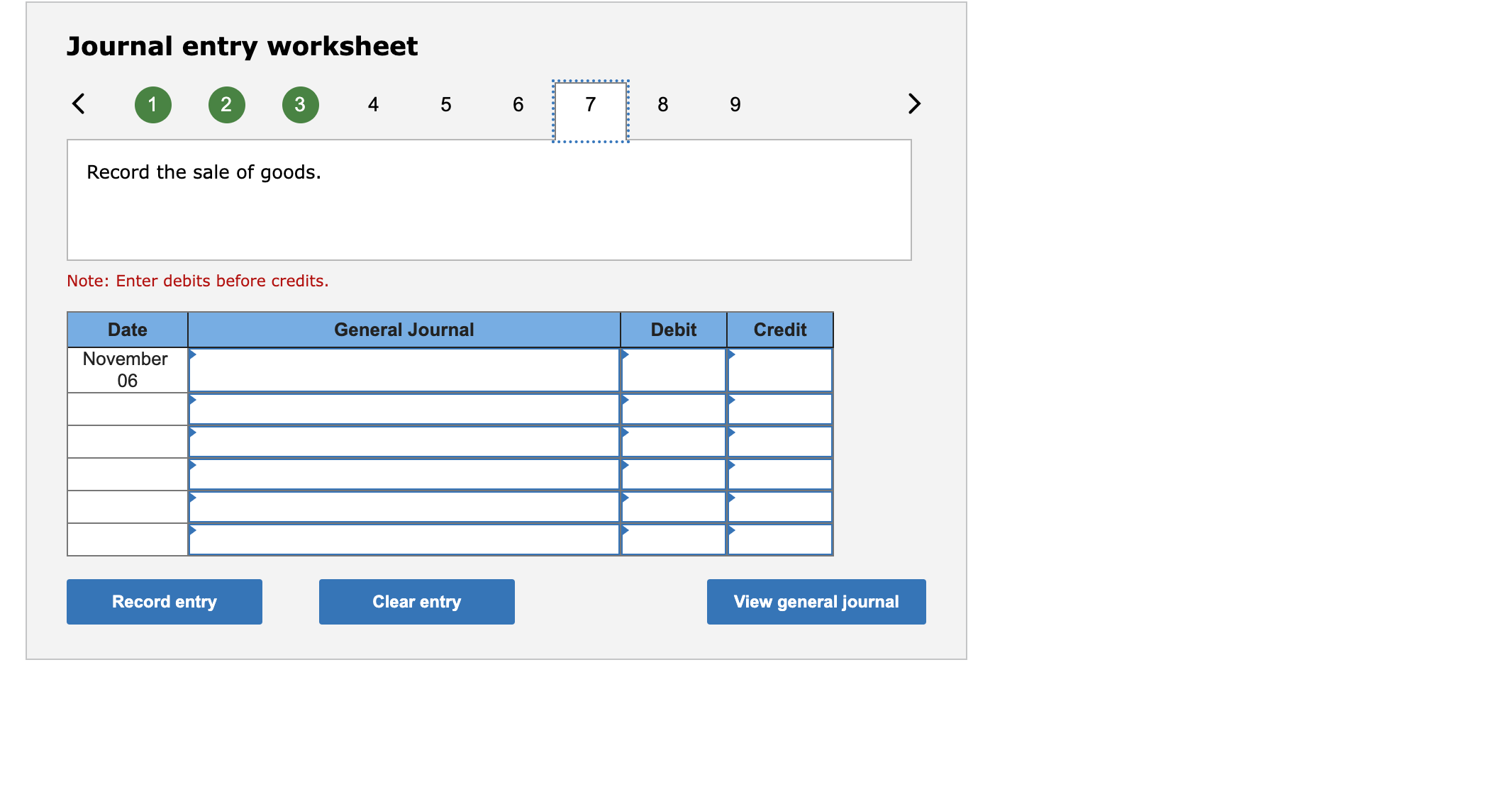Viewport: 1512px width, 789px height.
Task: Click the next entry right arrow
Action: (914, 103)
